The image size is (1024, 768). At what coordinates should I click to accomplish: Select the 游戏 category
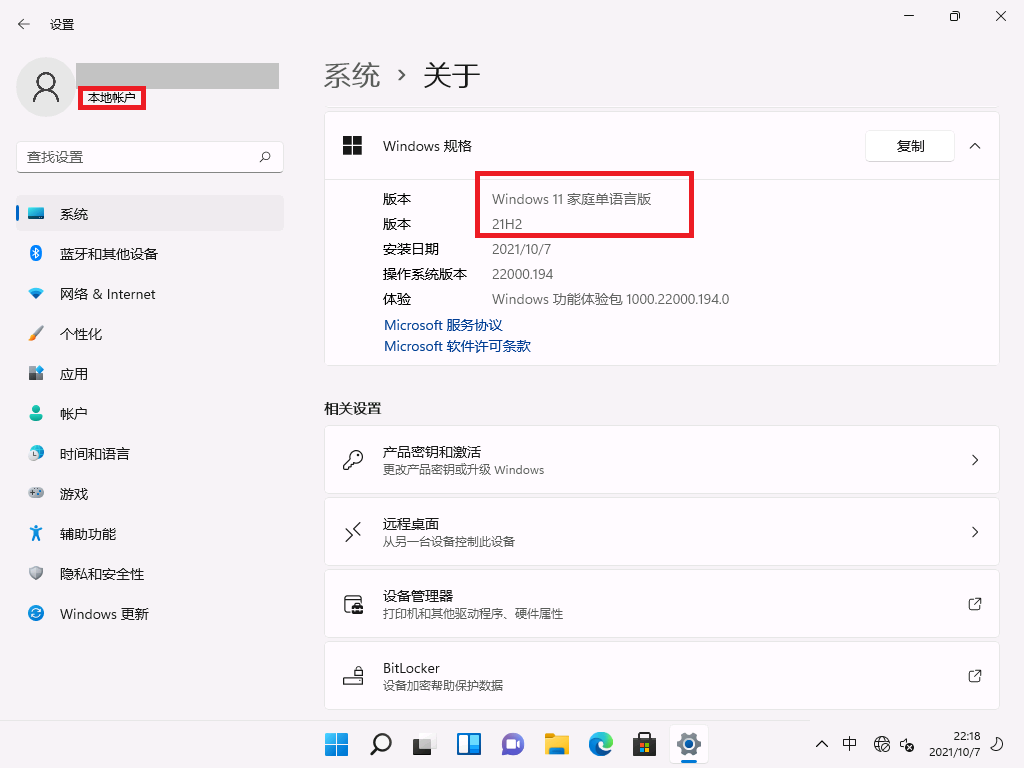[150, 494]
